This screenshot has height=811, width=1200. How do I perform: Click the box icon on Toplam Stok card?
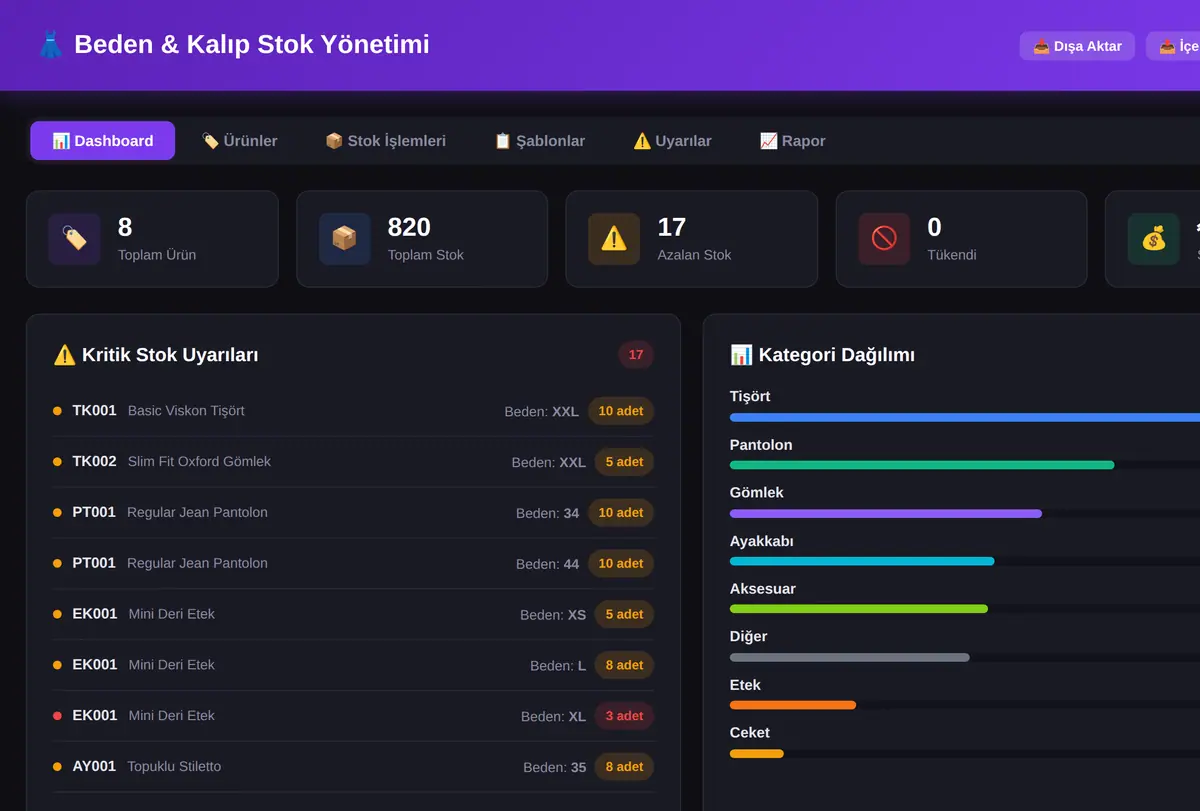pyautogui.click(x=344, y=239)
